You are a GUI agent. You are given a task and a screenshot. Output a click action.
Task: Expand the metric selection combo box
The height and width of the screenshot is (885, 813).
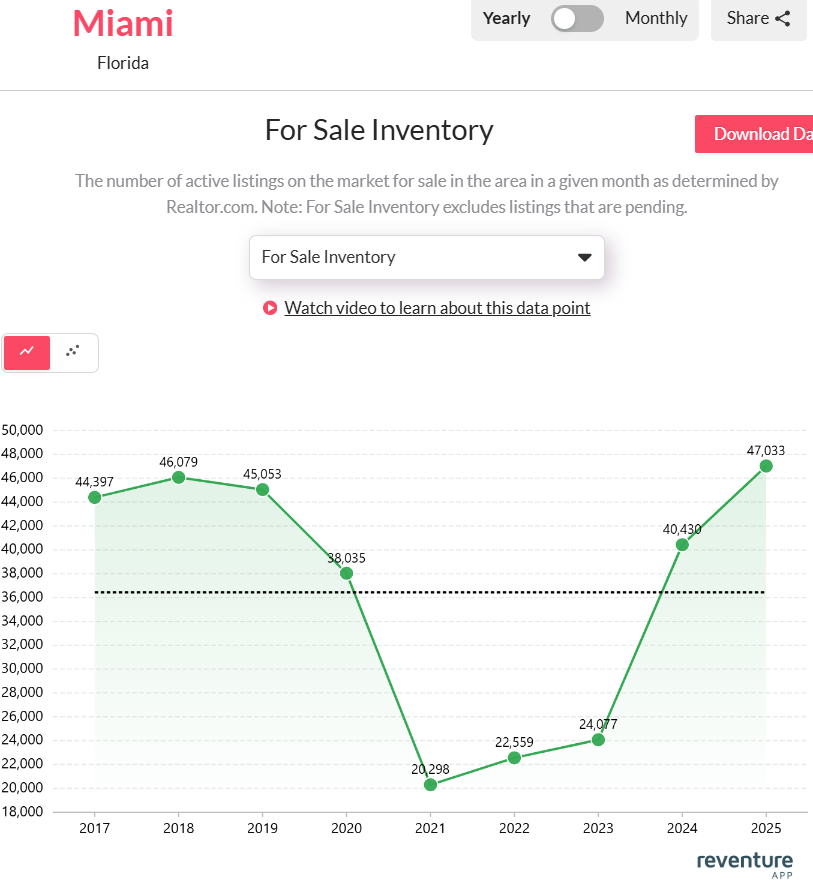click(427, 257)
